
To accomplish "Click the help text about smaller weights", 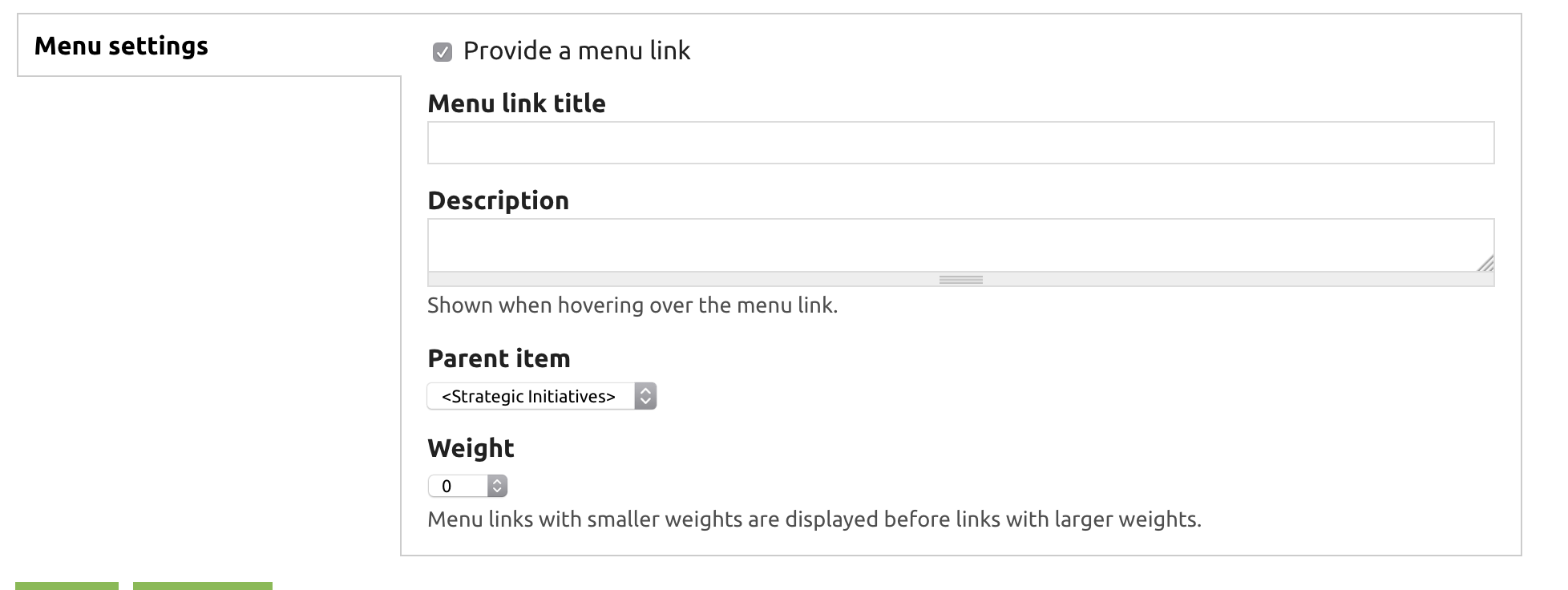I will point(814,519).
